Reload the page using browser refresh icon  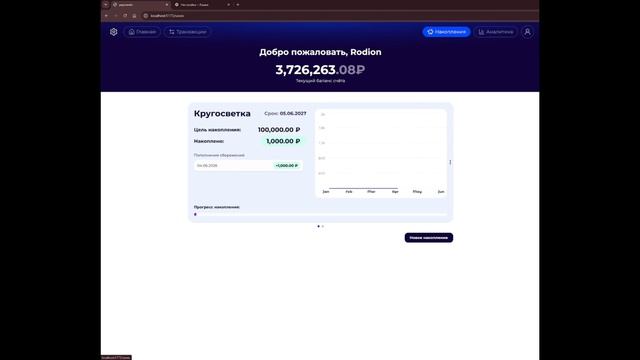tap(125, 16)
